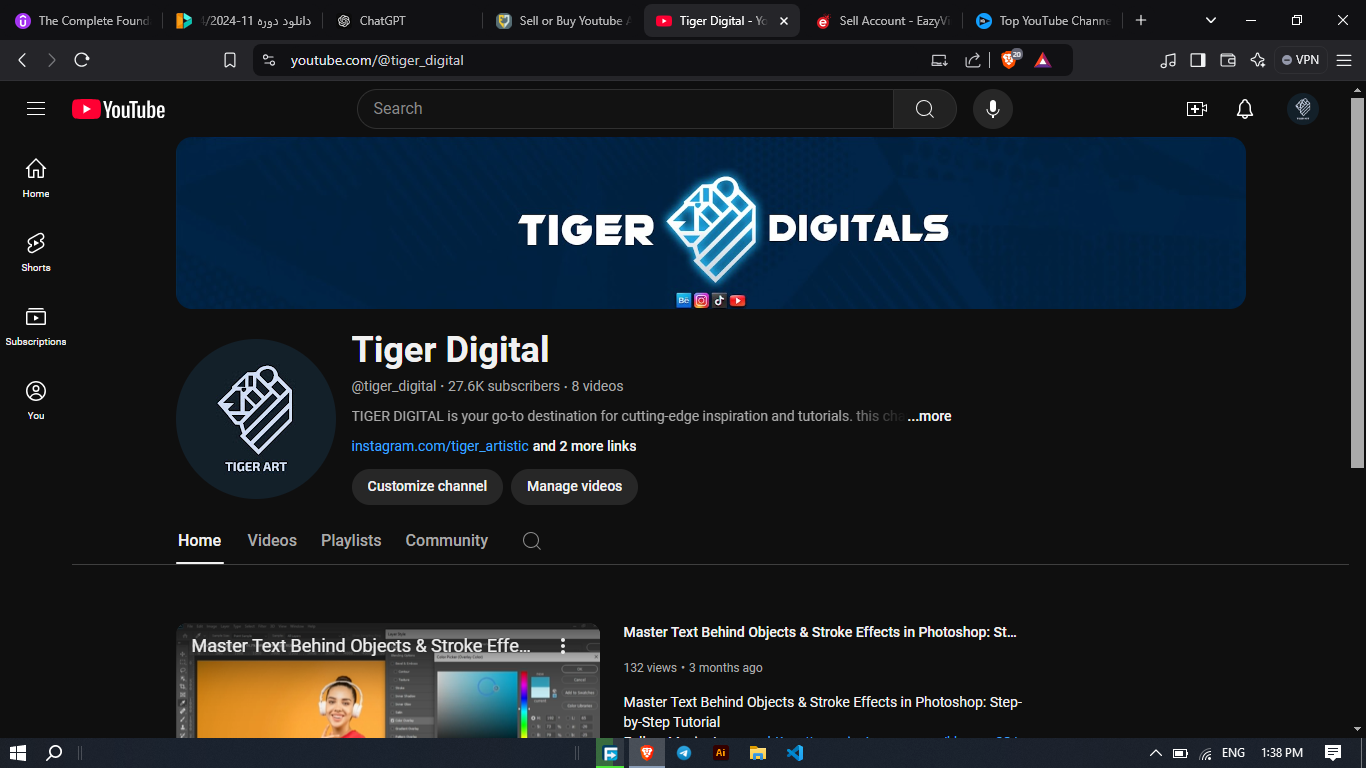1366x768 pixels.
Task: Show hidden system tray icons
Action: (x=1156, y=753)
